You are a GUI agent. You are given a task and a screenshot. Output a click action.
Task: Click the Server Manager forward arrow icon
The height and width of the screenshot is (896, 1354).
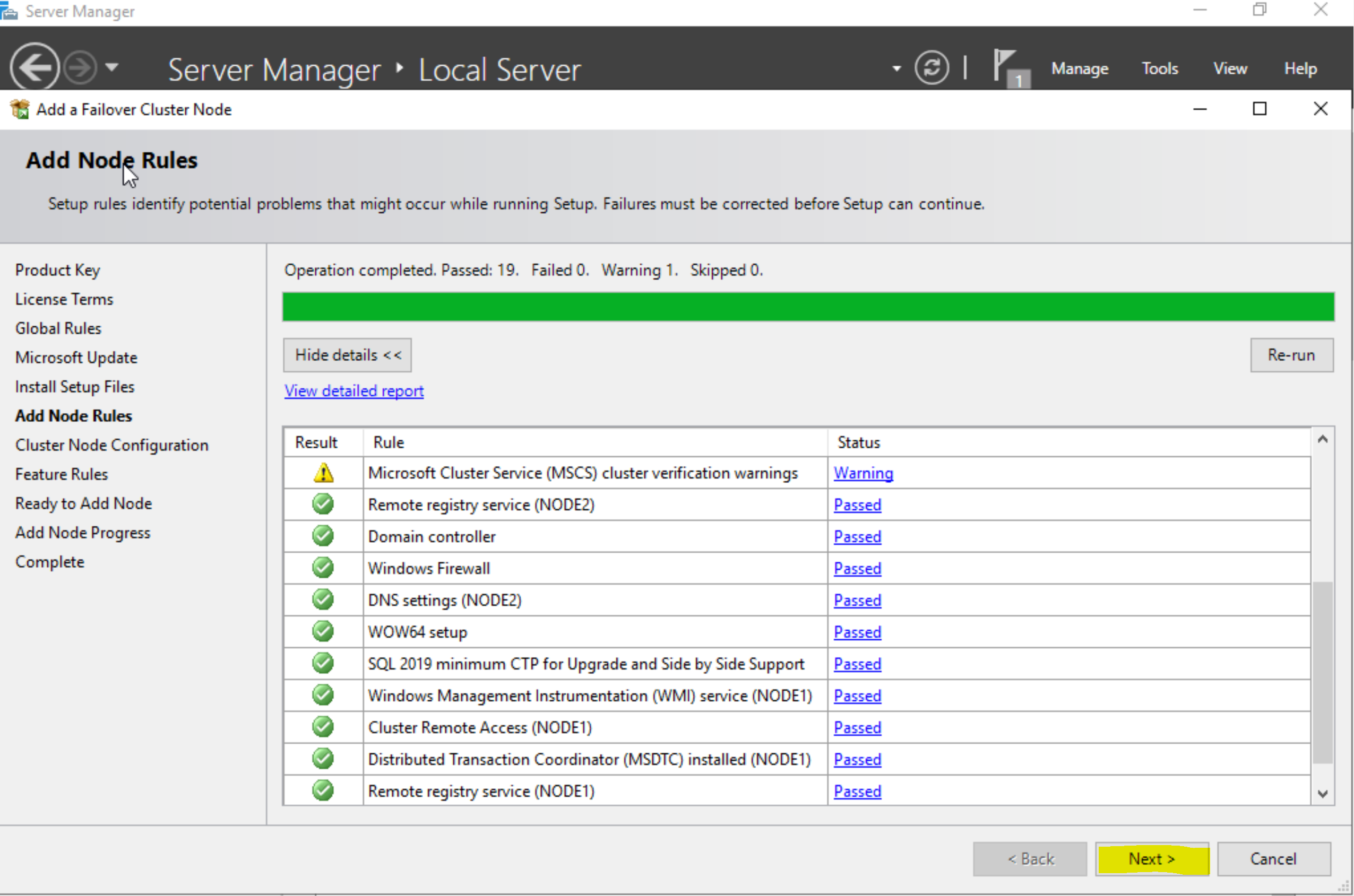[80, 68]
